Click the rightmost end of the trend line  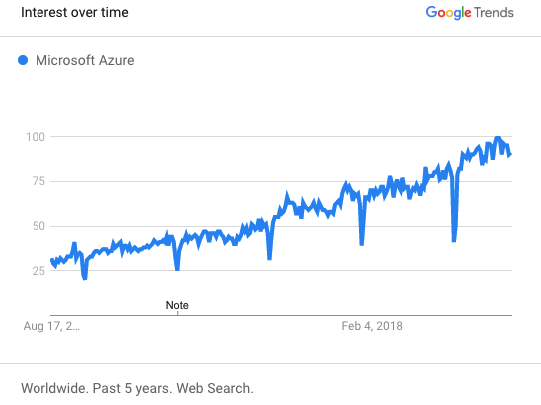click(510, 155)
